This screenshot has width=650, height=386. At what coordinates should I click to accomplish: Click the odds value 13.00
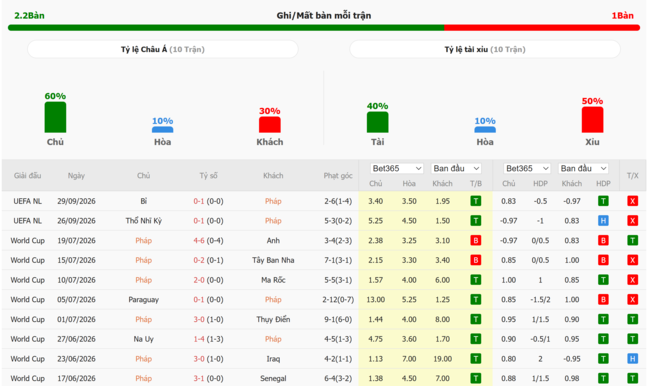coord(376,299)
